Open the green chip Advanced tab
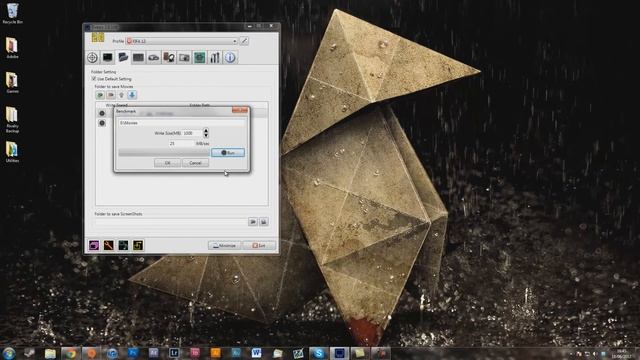Screen dimensions: 640x360 (x=199, y=58)
